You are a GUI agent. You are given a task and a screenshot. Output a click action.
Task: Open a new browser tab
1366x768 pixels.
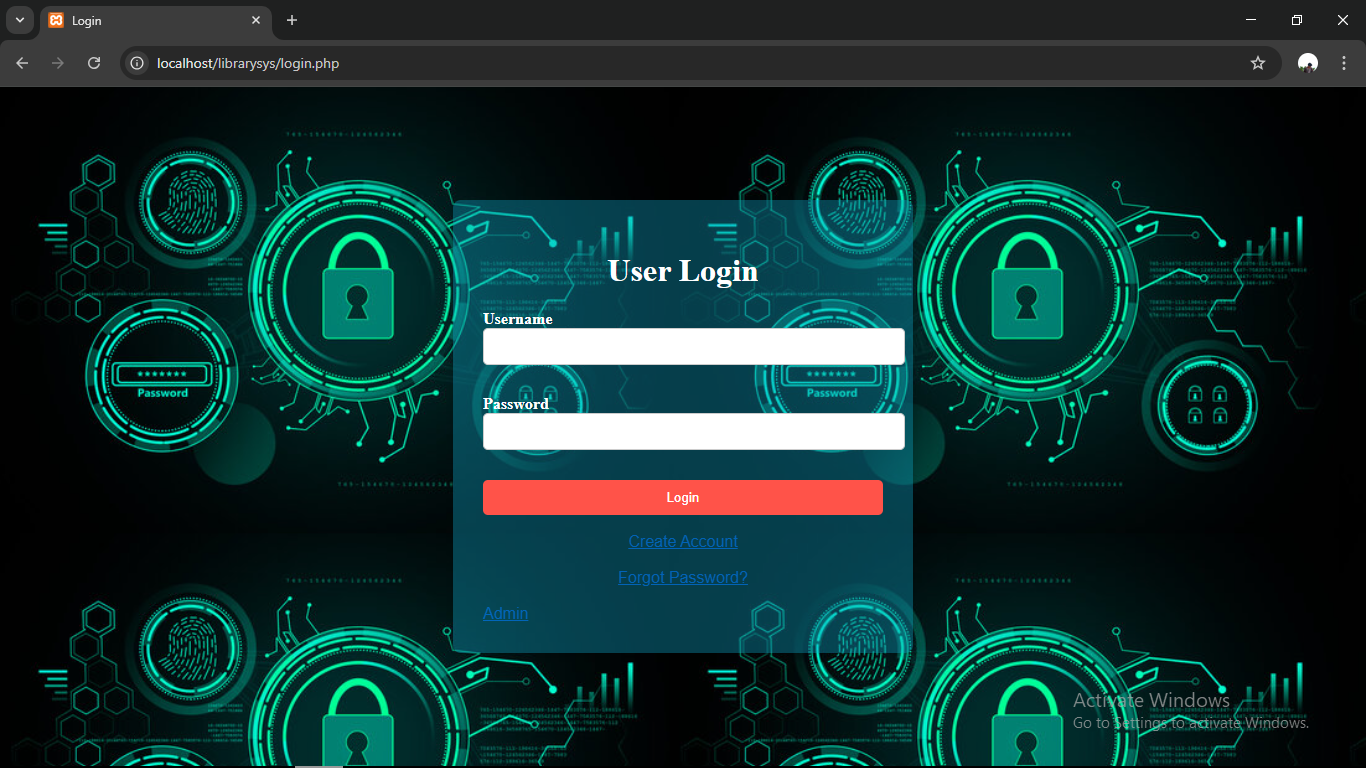click(x=292, y=20)
